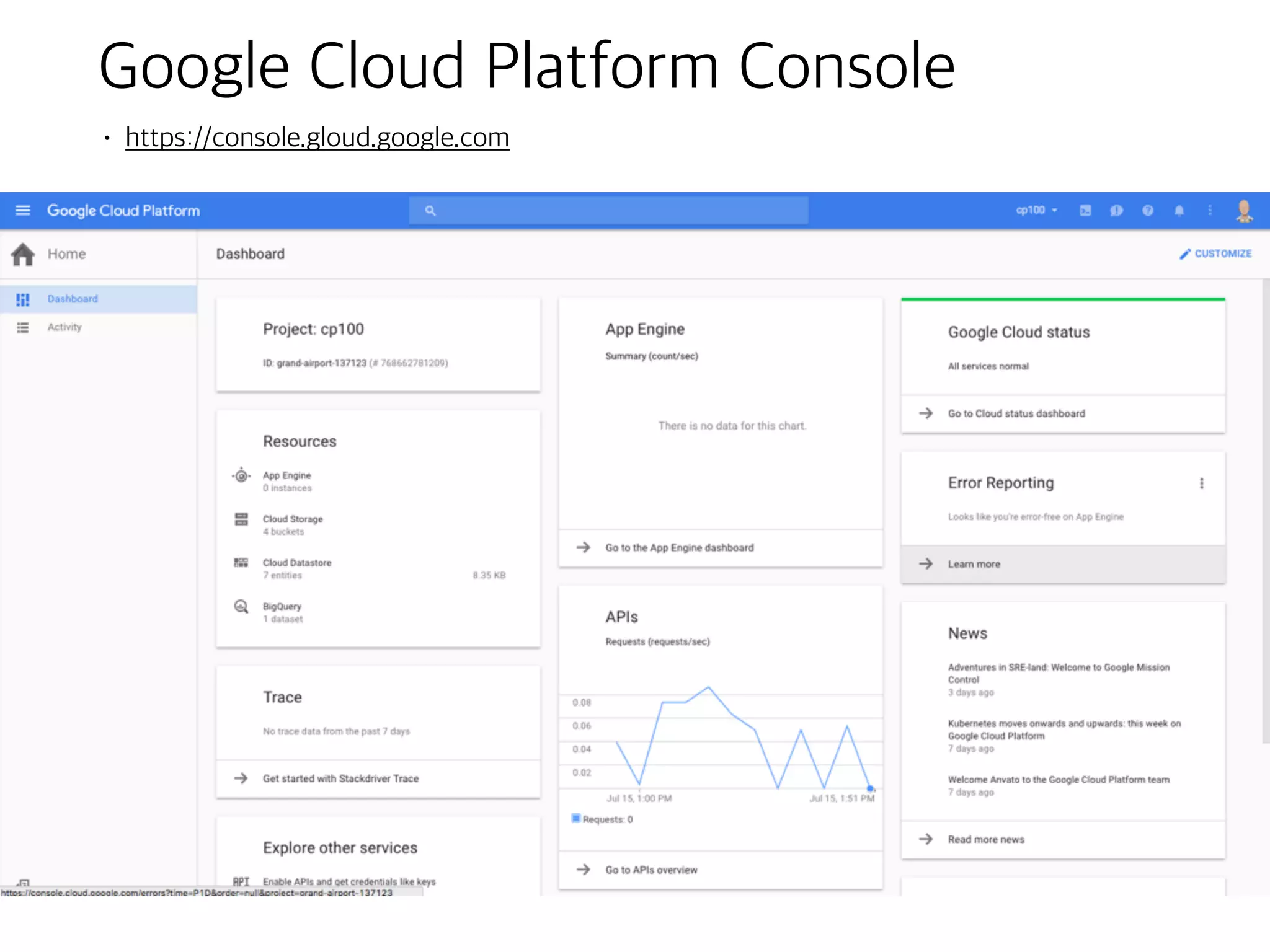Open Welcome Anvato news article
The height and width of the screenshot is (952, 1270).
tap(1059, 780)
